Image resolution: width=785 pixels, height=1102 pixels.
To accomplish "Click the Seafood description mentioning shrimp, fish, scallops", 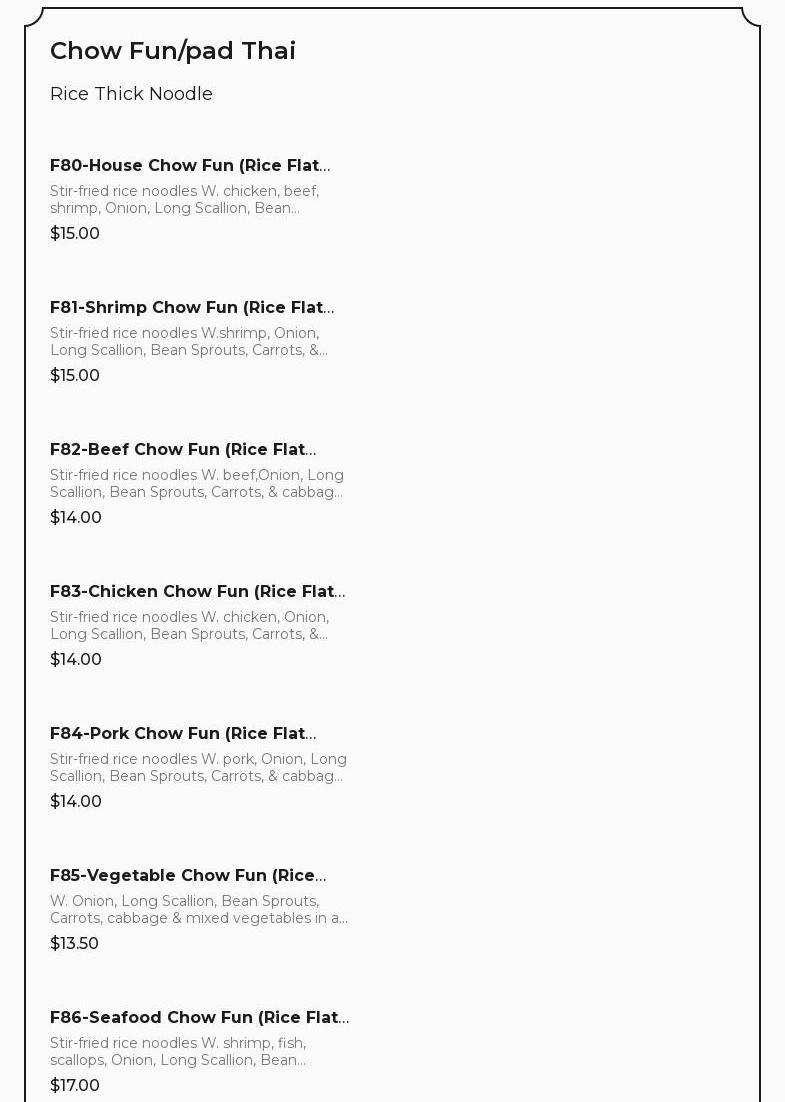I will coord(178,1051).
